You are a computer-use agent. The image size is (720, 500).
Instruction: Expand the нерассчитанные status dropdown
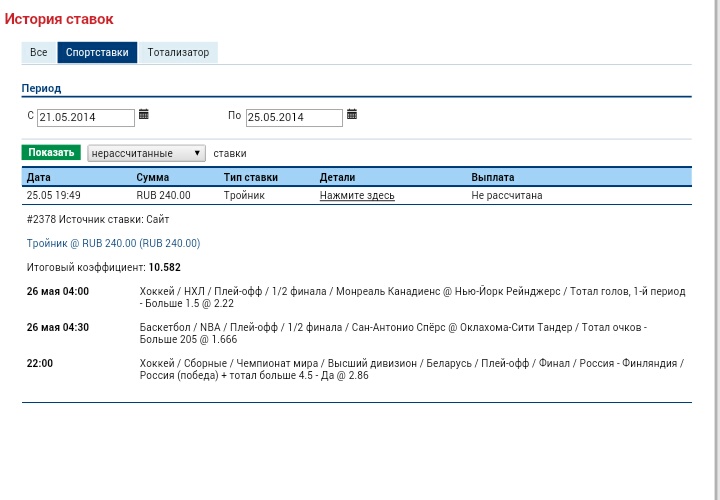[x=146, y=153]
